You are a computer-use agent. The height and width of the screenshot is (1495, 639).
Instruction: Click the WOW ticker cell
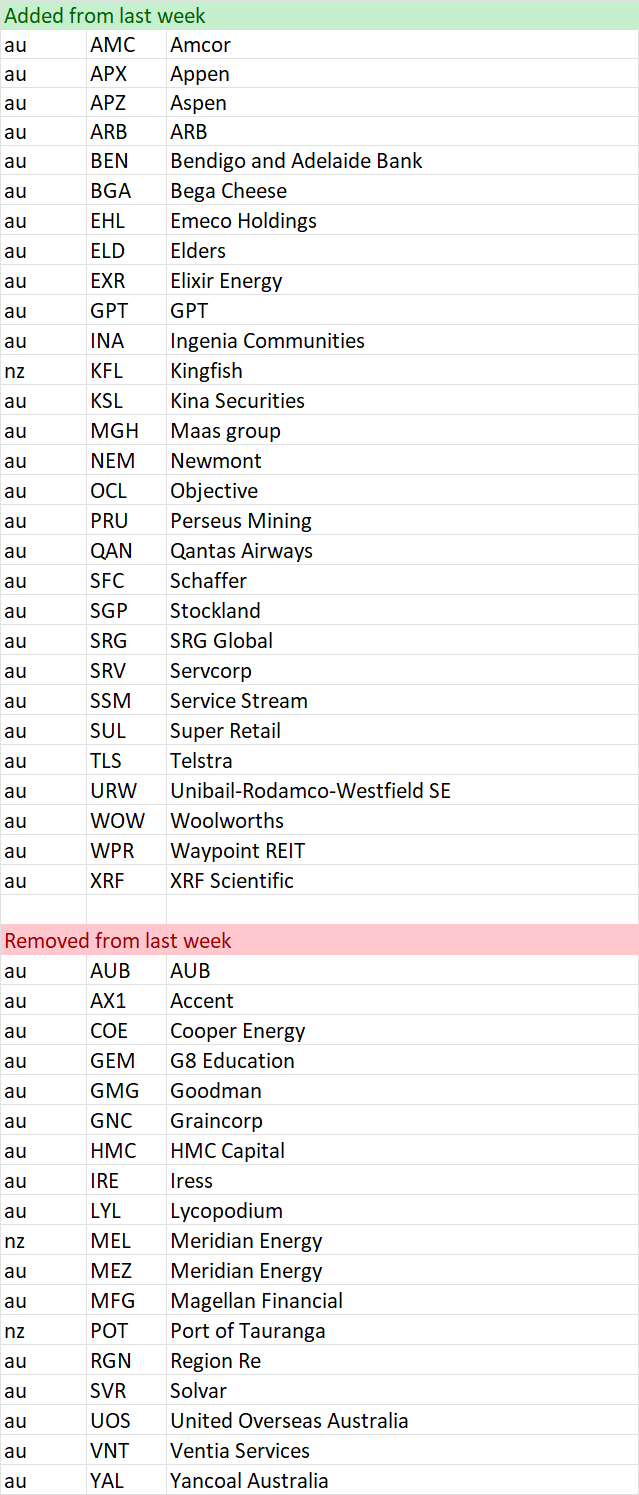click(126, 820)
